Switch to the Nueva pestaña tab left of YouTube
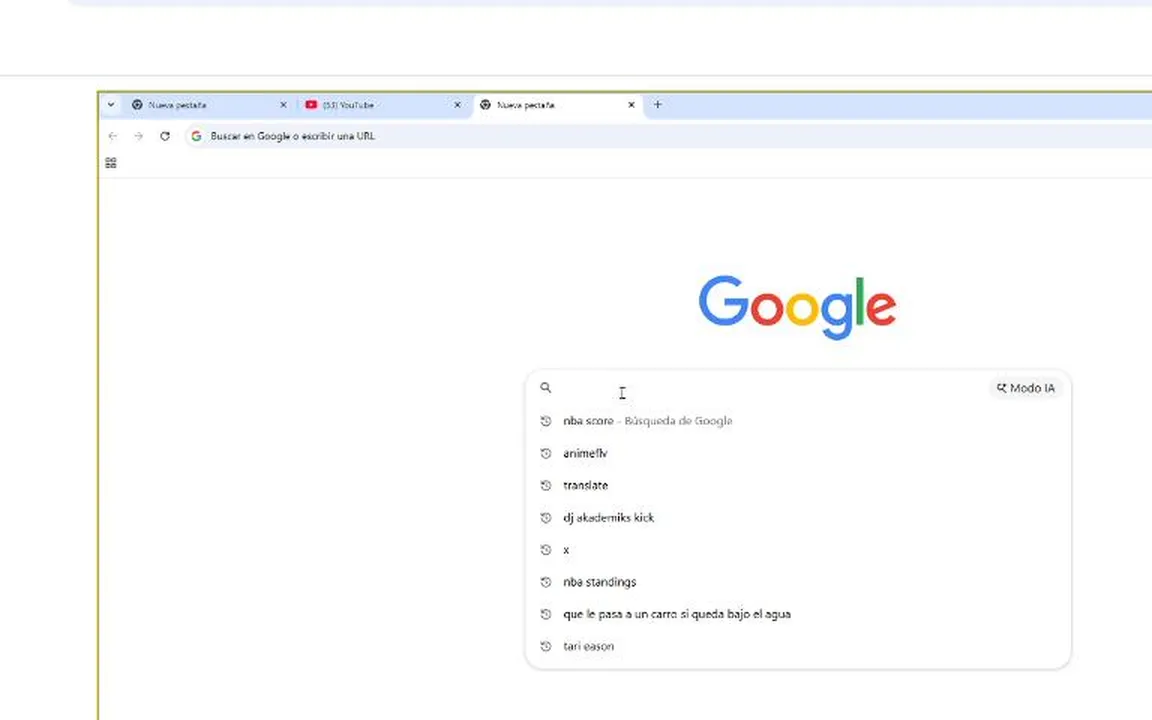1152x720 pixels. point(205,105)
